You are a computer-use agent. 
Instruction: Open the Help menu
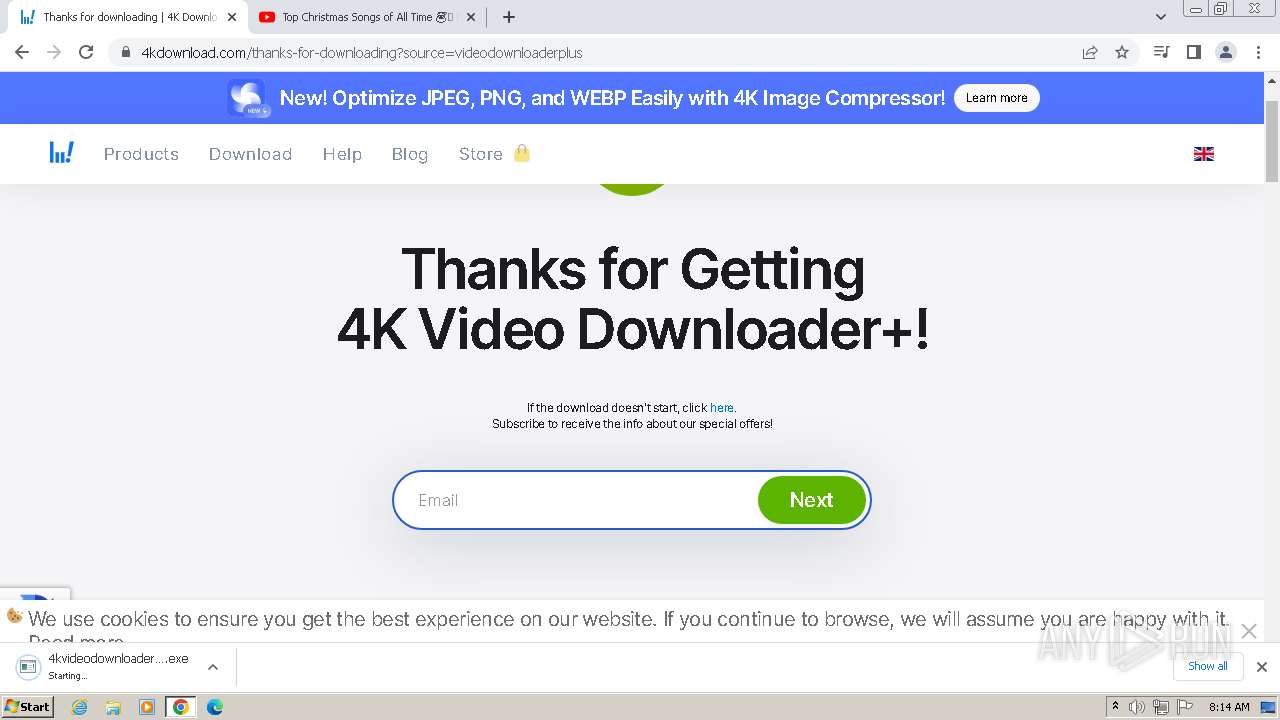coord(342,154)
